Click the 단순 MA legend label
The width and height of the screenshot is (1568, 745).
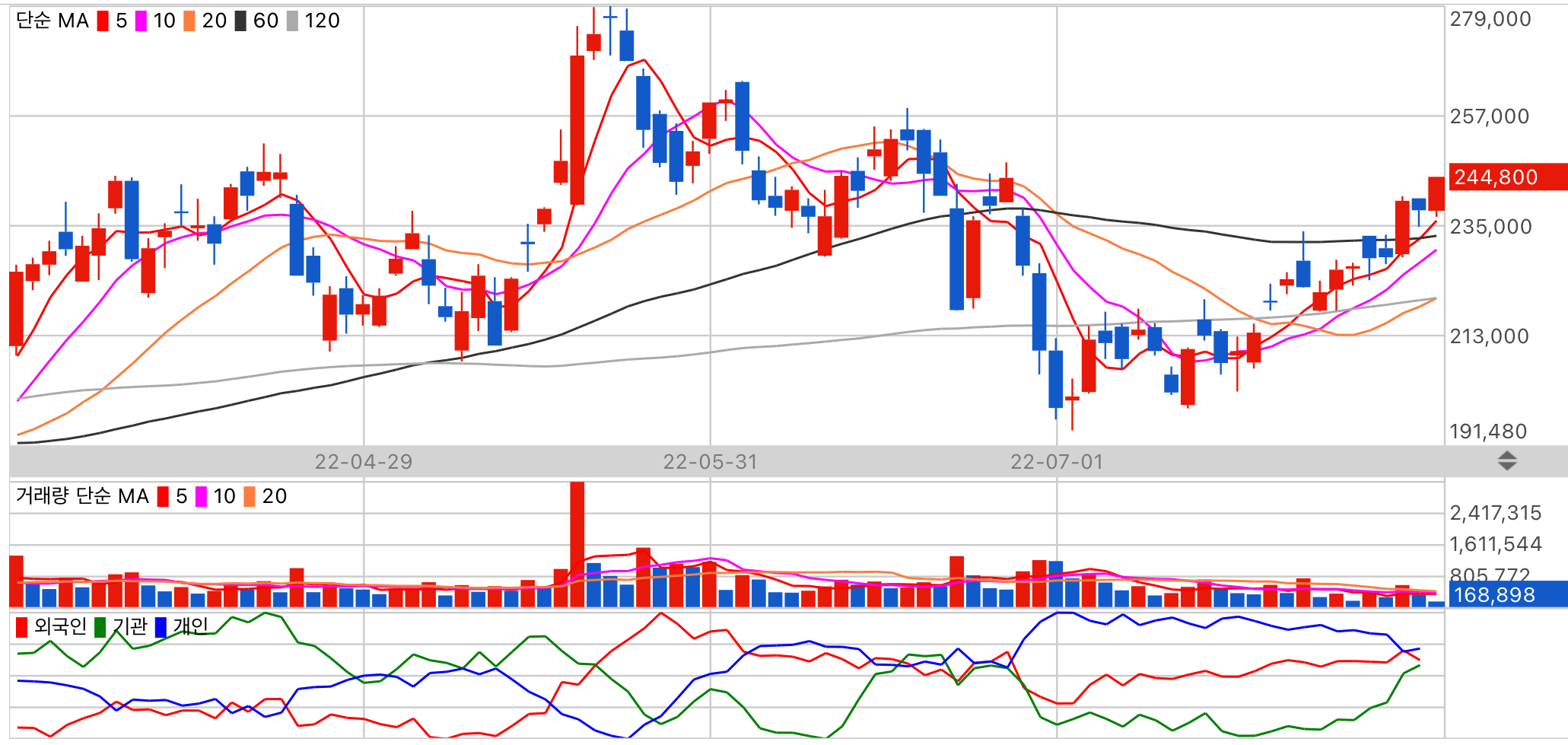coord(52,21)
